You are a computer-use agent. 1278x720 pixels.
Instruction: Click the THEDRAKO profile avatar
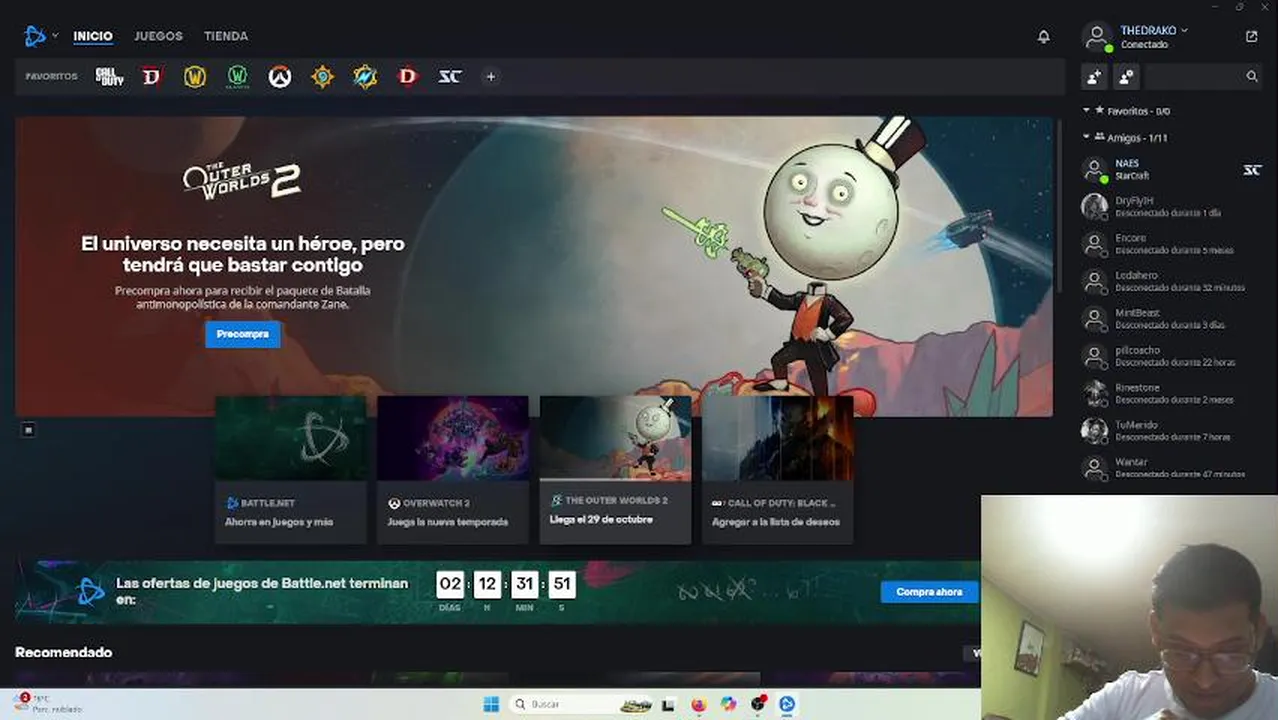[1097, 37]
